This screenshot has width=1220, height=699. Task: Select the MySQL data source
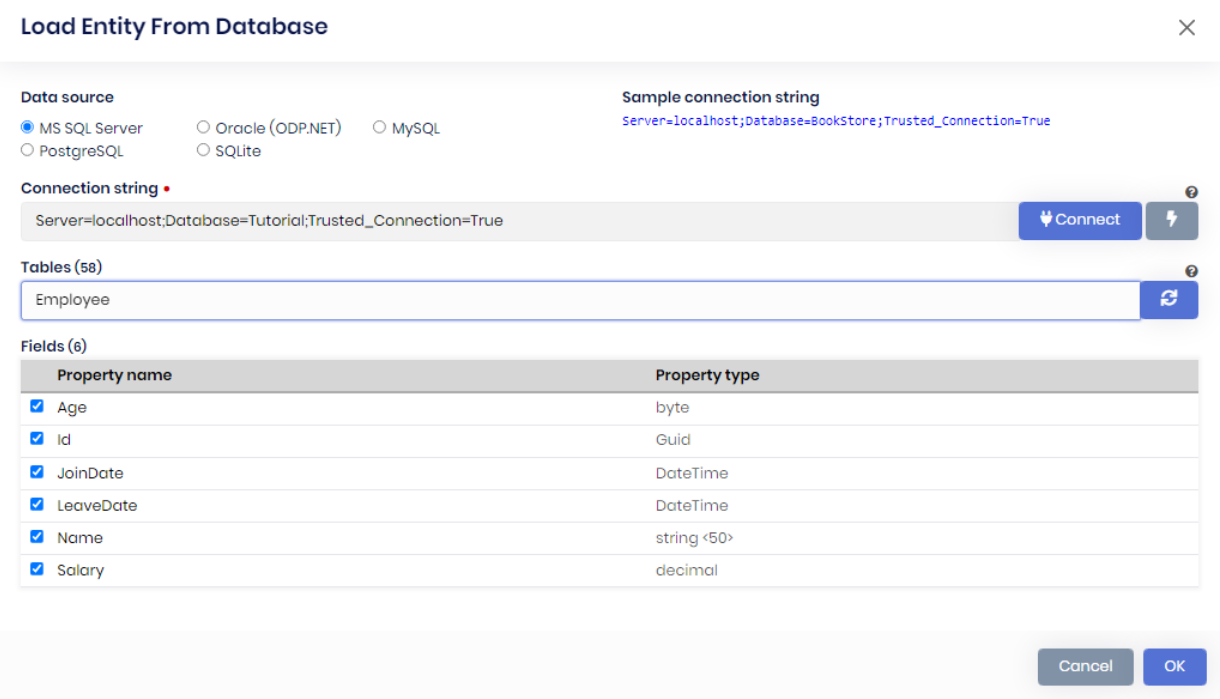click(379, 126)
